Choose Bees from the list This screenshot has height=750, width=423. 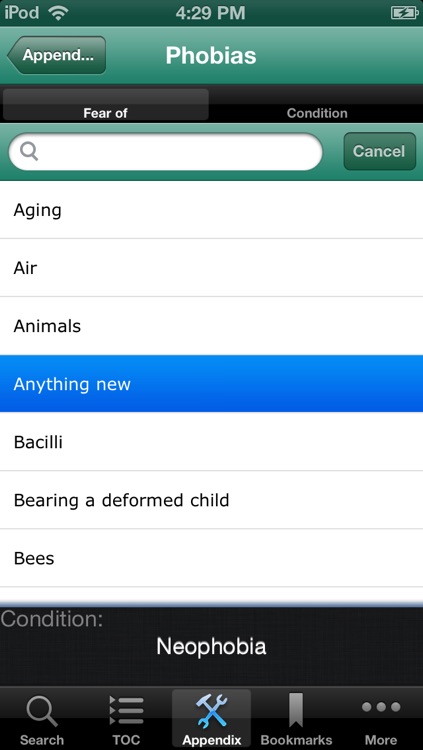click(x=212, y=558)
